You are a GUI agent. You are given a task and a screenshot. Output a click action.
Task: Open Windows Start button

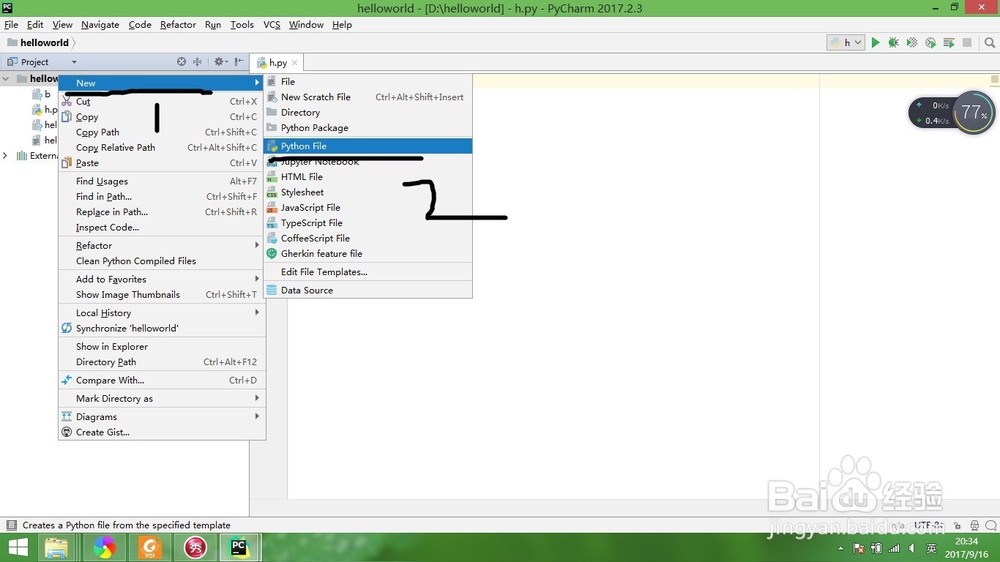point(18,547)
